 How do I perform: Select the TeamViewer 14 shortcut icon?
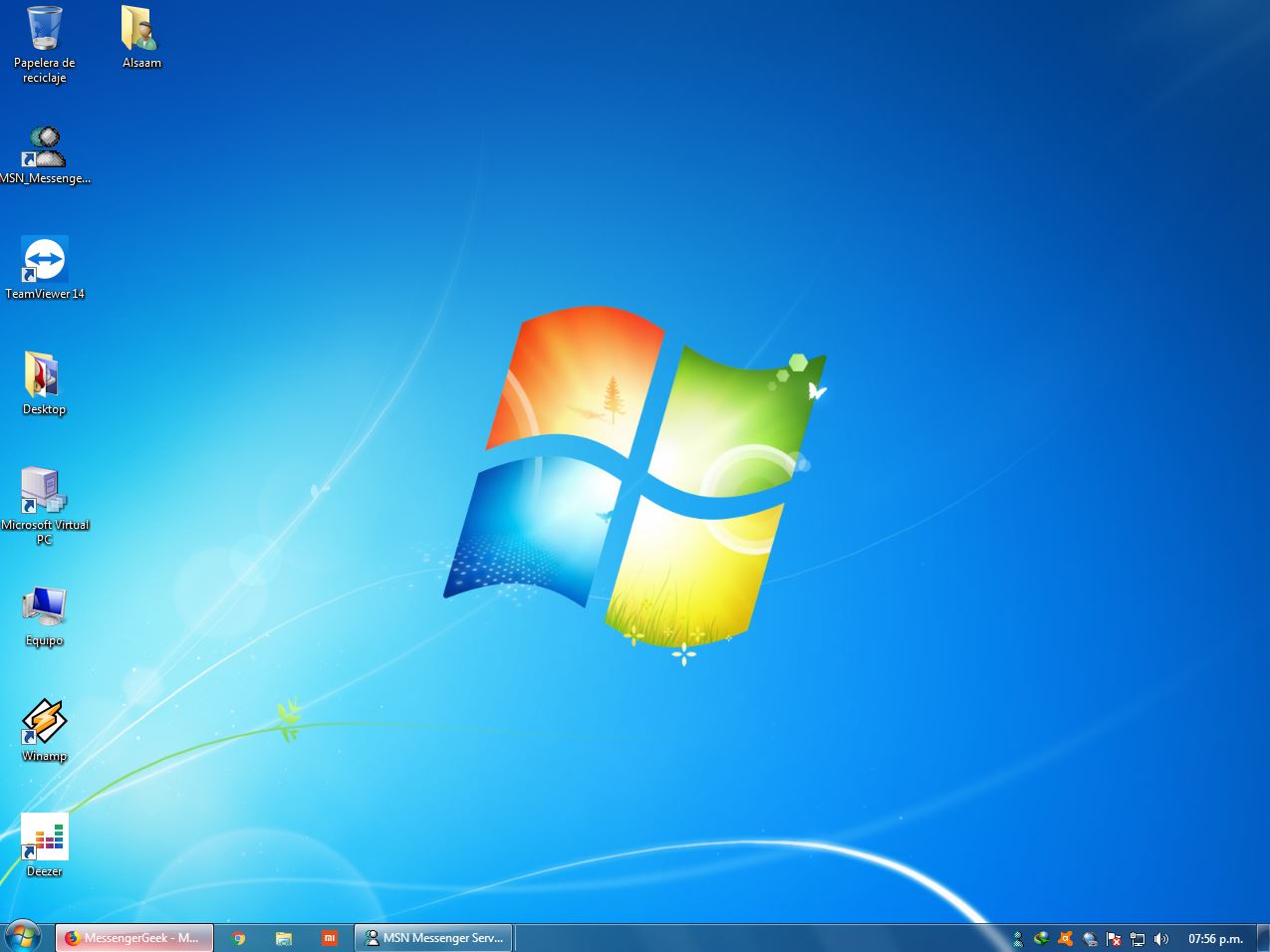(x=45, y=269)
